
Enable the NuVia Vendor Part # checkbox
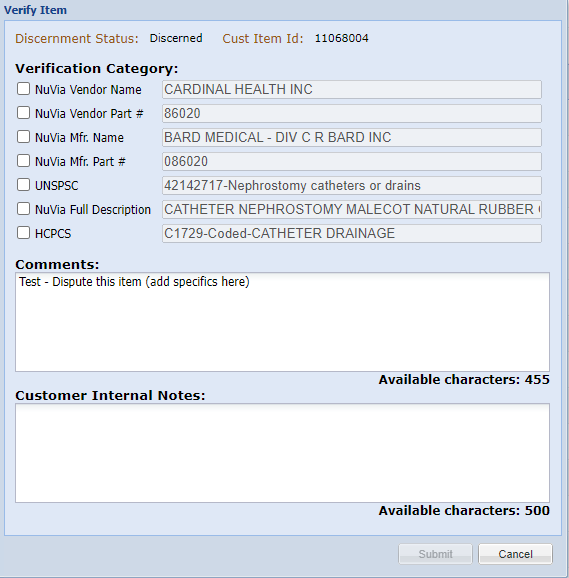tap(23, 113)
